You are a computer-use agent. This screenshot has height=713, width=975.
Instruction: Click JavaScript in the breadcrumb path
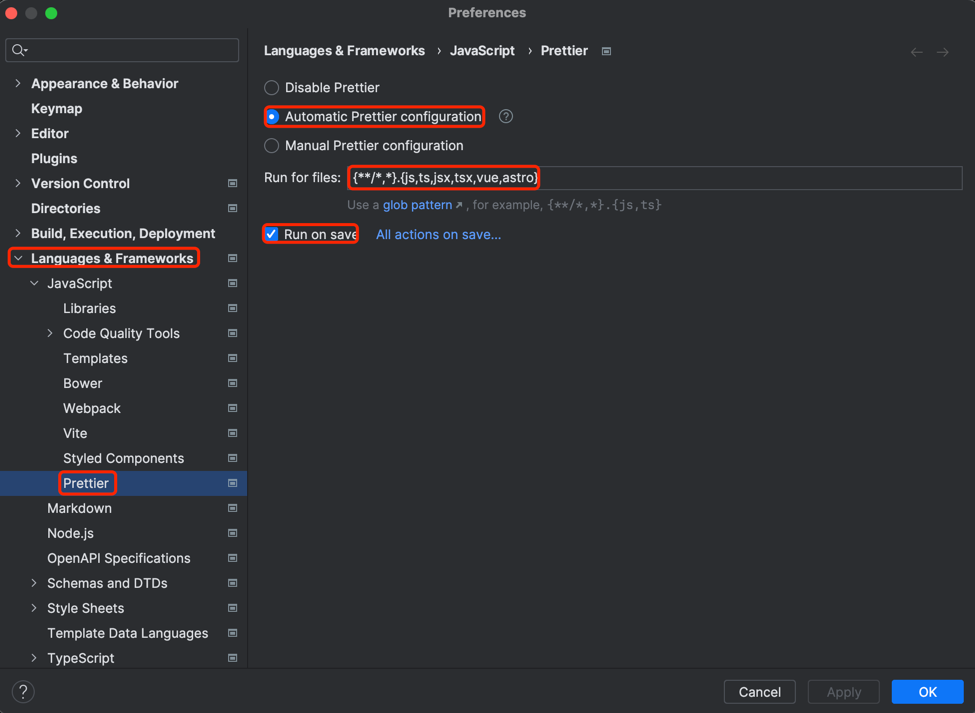pos(482,51)
